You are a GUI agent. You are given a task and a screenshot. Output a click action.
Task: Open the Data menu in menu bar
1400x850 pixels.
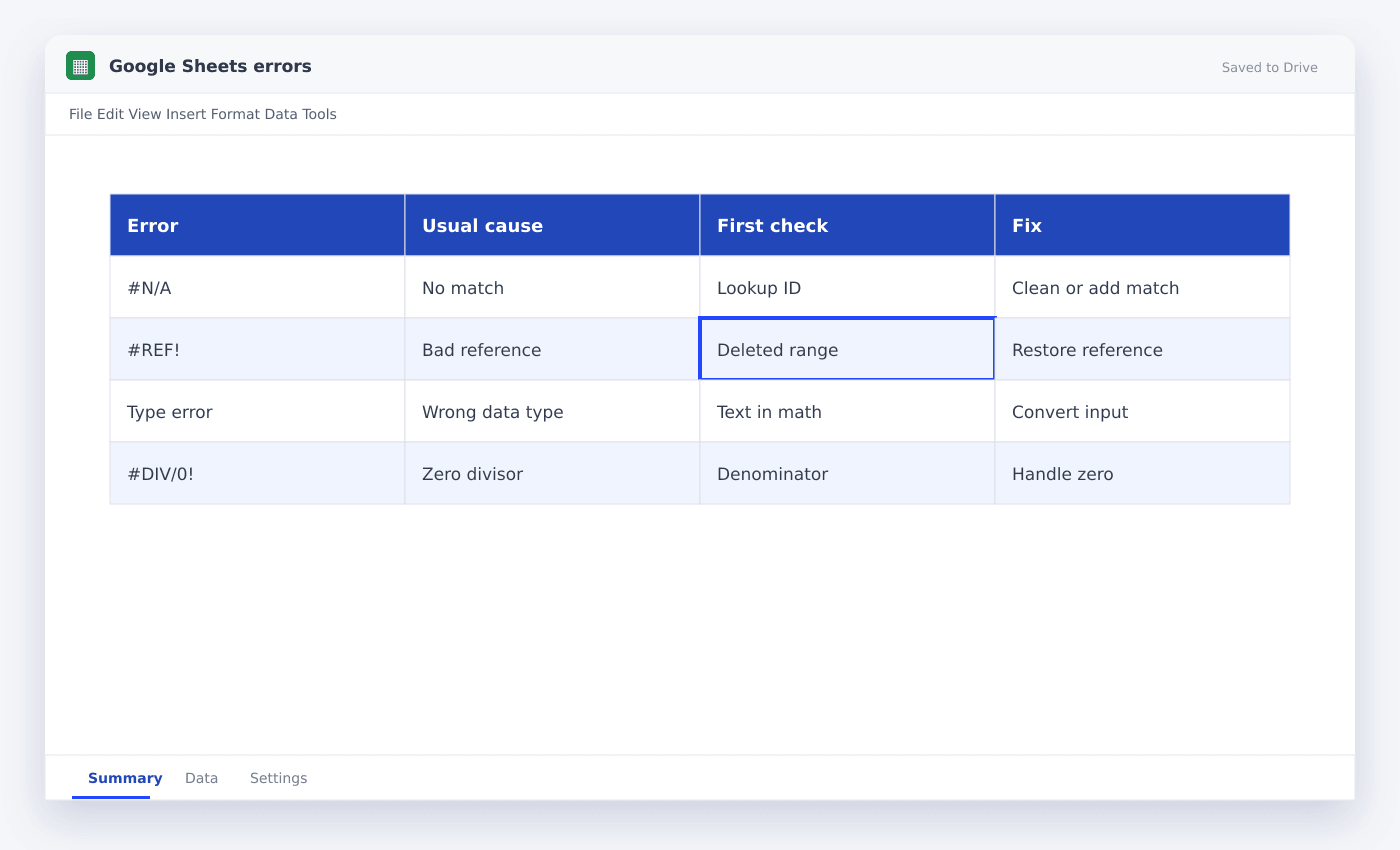coord(281,114)
